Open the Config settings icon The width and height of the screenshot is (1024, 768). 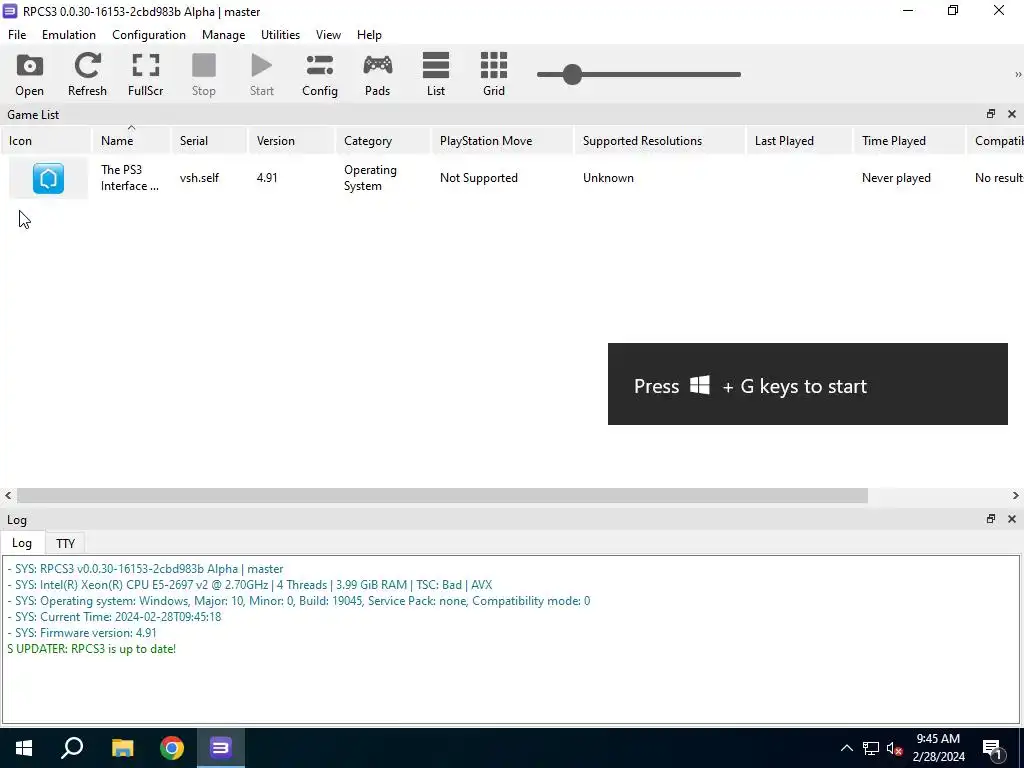[319, 74]
